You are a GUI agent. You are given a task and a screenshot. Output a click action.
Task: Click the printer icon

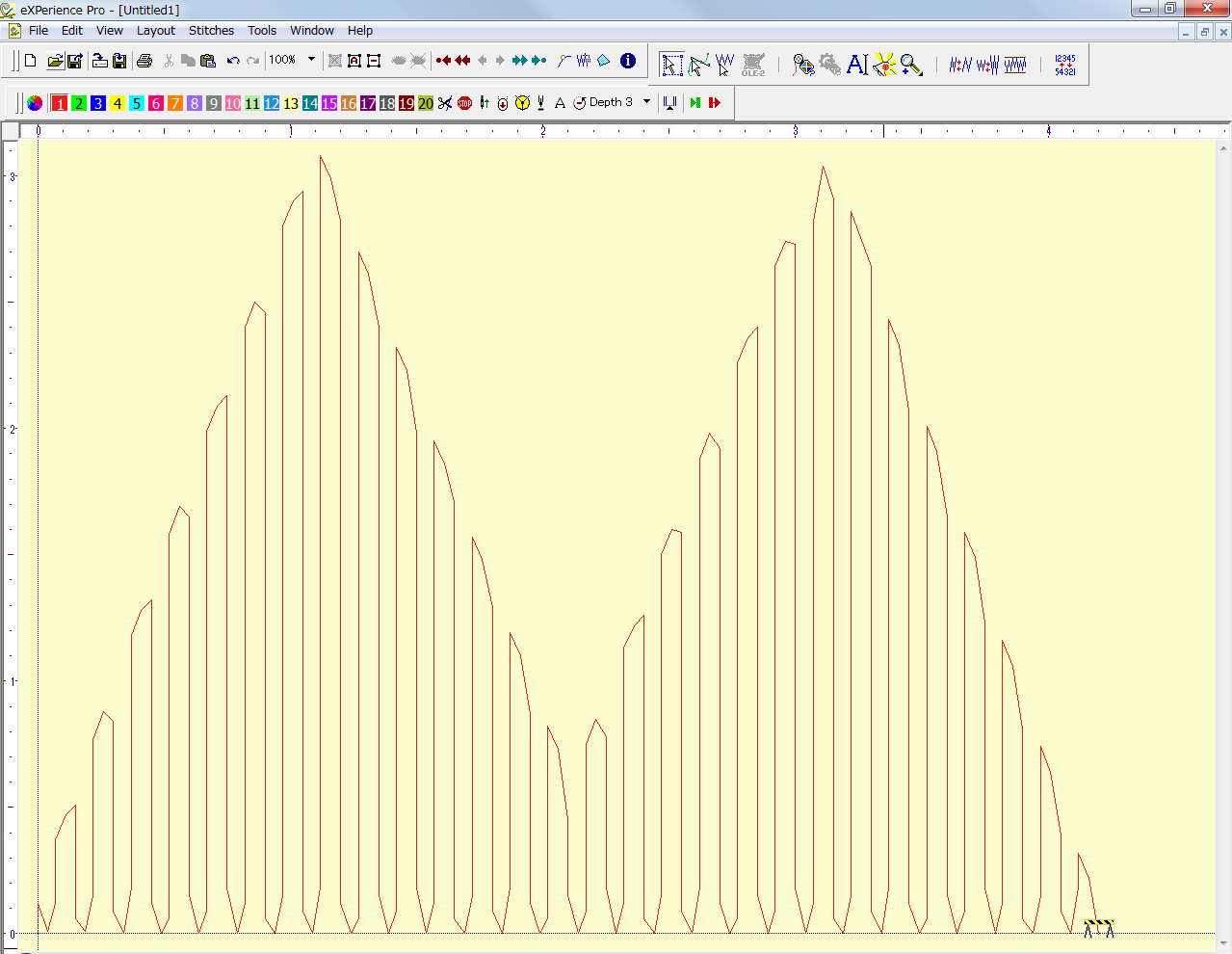(x=144, y=61)
